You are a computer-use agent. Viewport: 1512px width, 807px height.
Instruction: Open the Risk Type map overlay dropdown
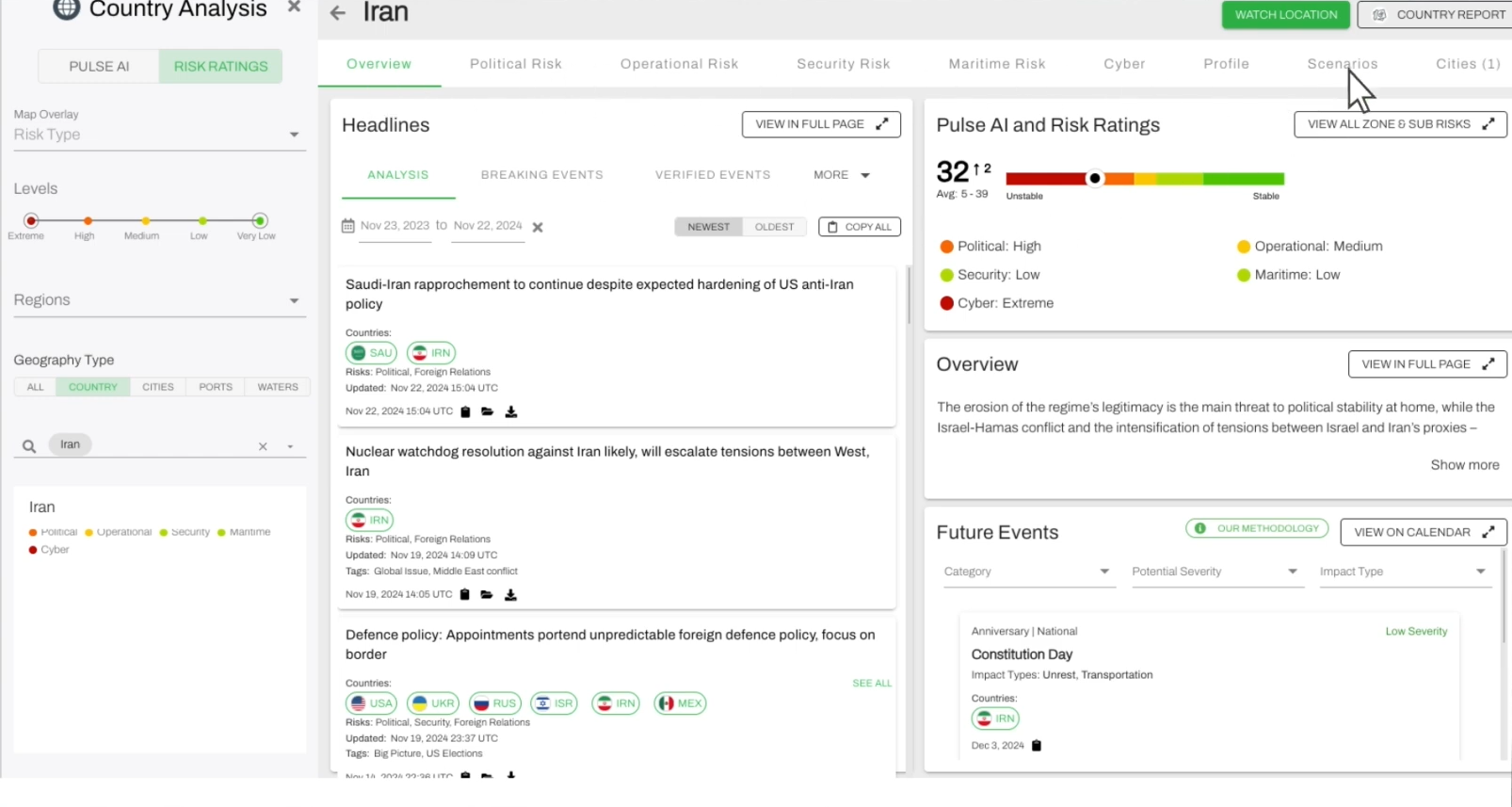pos(159,135)
